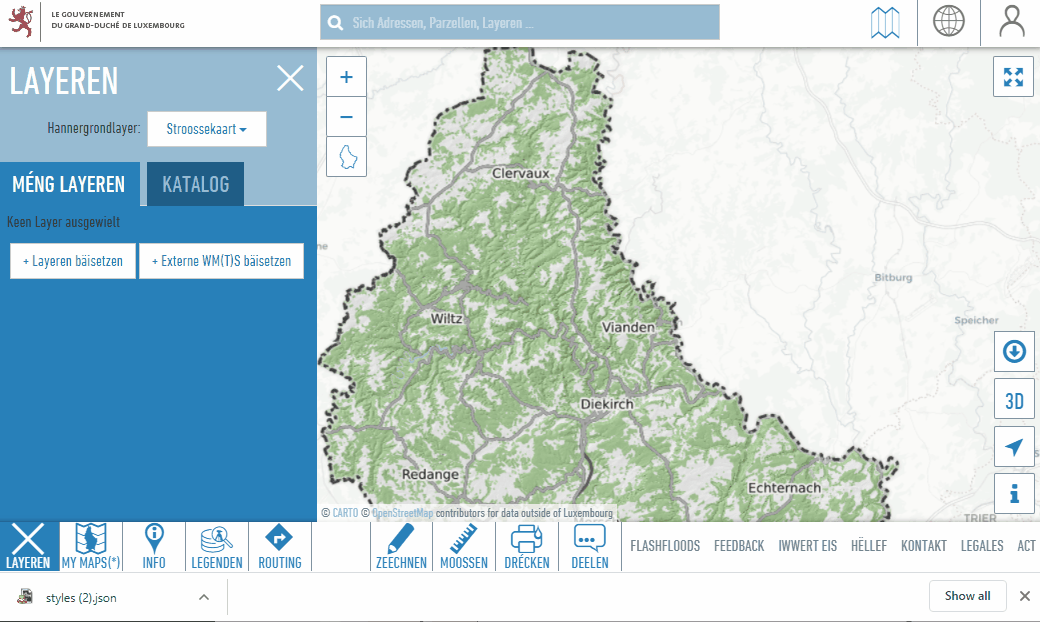Click + Externe WM(T)S bäisetzen button
Image resolution: width=1040 pixels, height=622 pixels.
pyautogui.click(x=221, y=261)
